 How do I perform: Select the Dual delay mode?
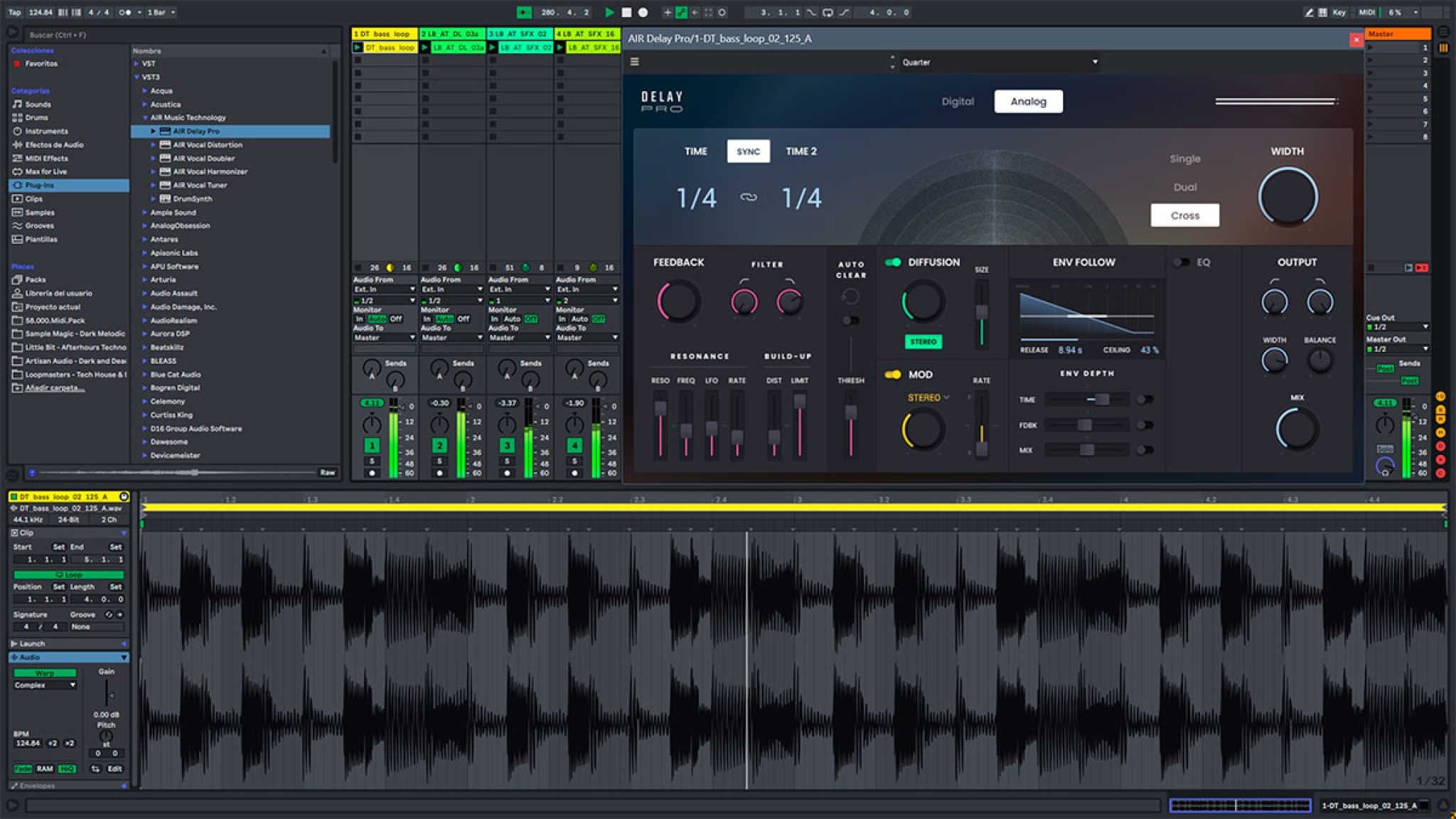(1185, 187)
